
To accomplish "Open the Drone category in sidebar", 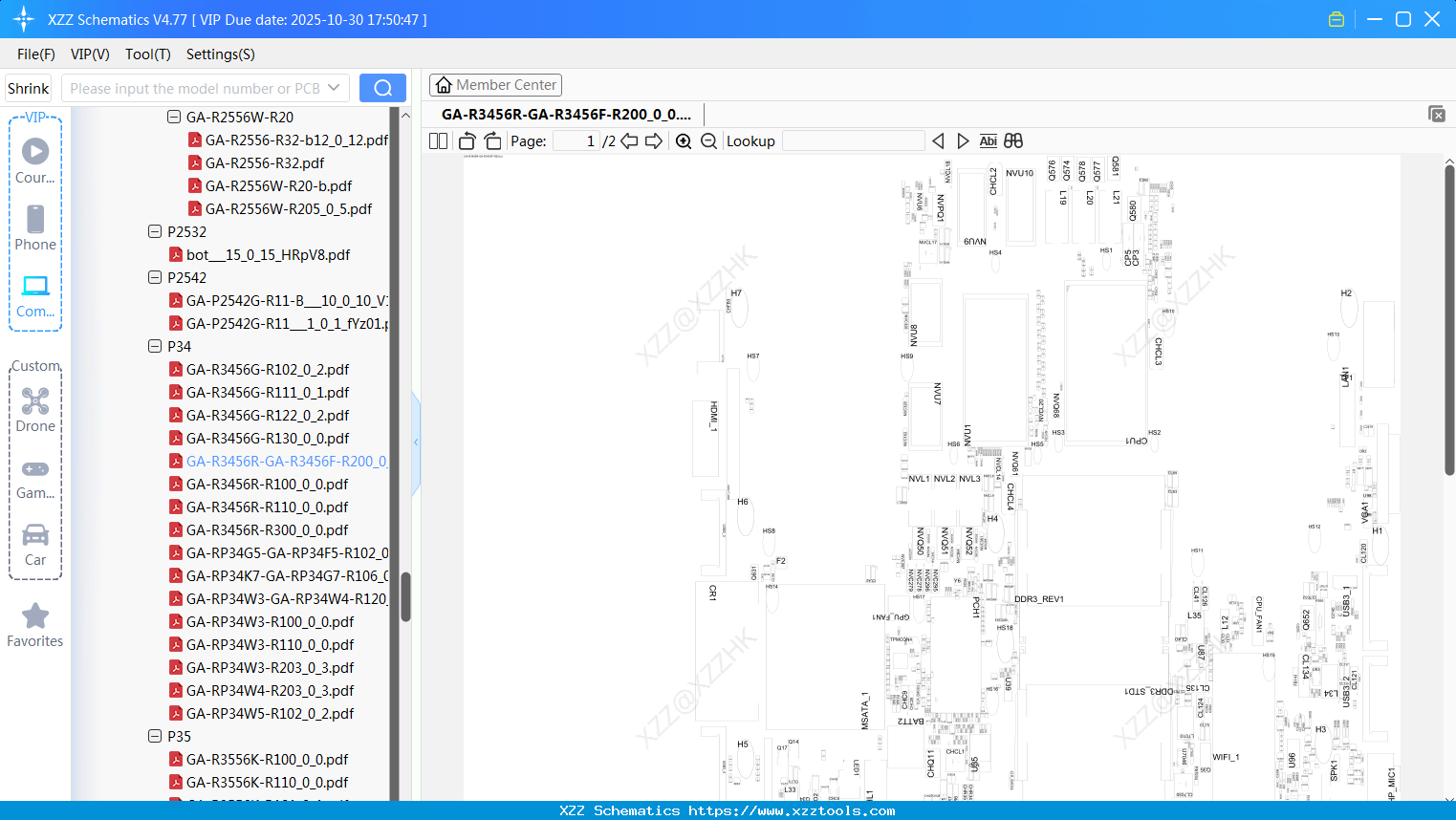I will pos(35,410).
